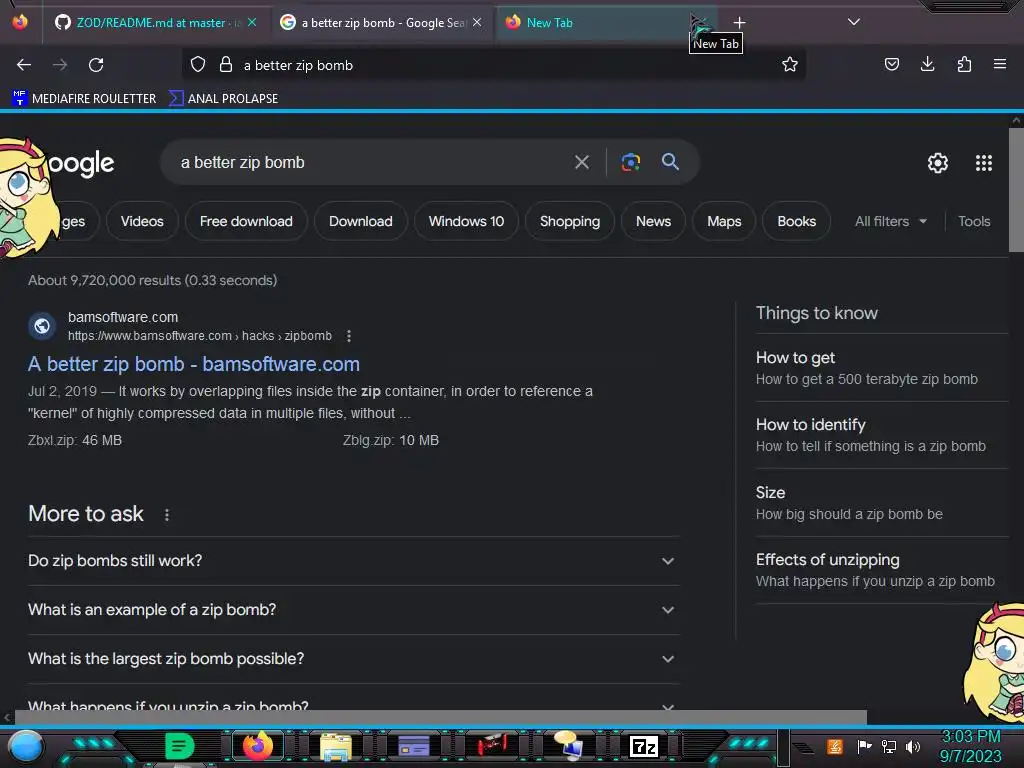The image size is (1024, 768).
Task: Close the ZOD/README.md tab
Action: pos(252,22)
